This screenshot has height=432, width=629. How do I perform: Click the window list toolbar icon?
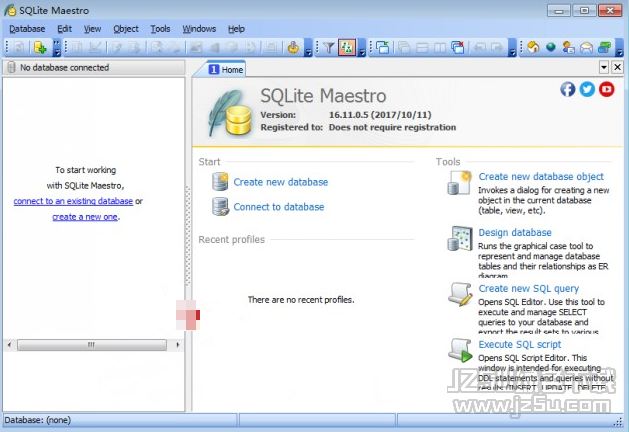click(x=383, y=48)
